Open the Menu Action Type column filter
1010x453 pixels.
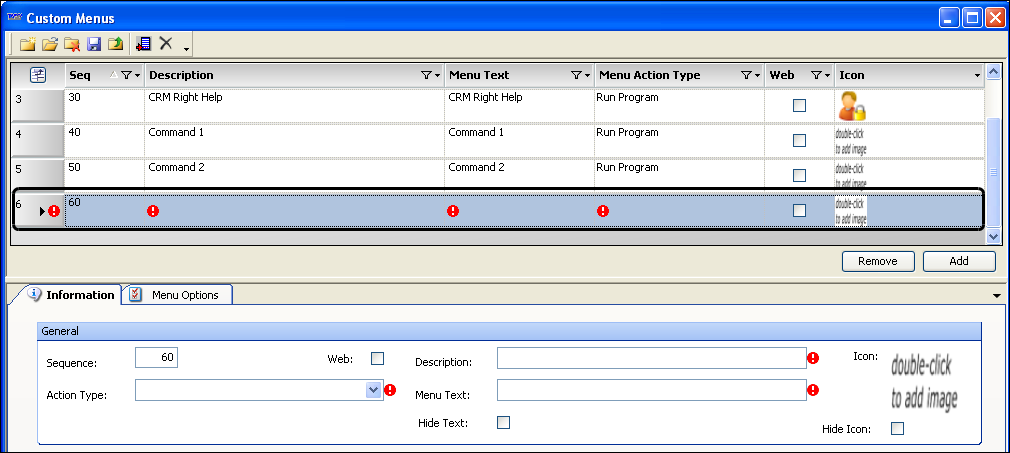(x=749, y=76)
